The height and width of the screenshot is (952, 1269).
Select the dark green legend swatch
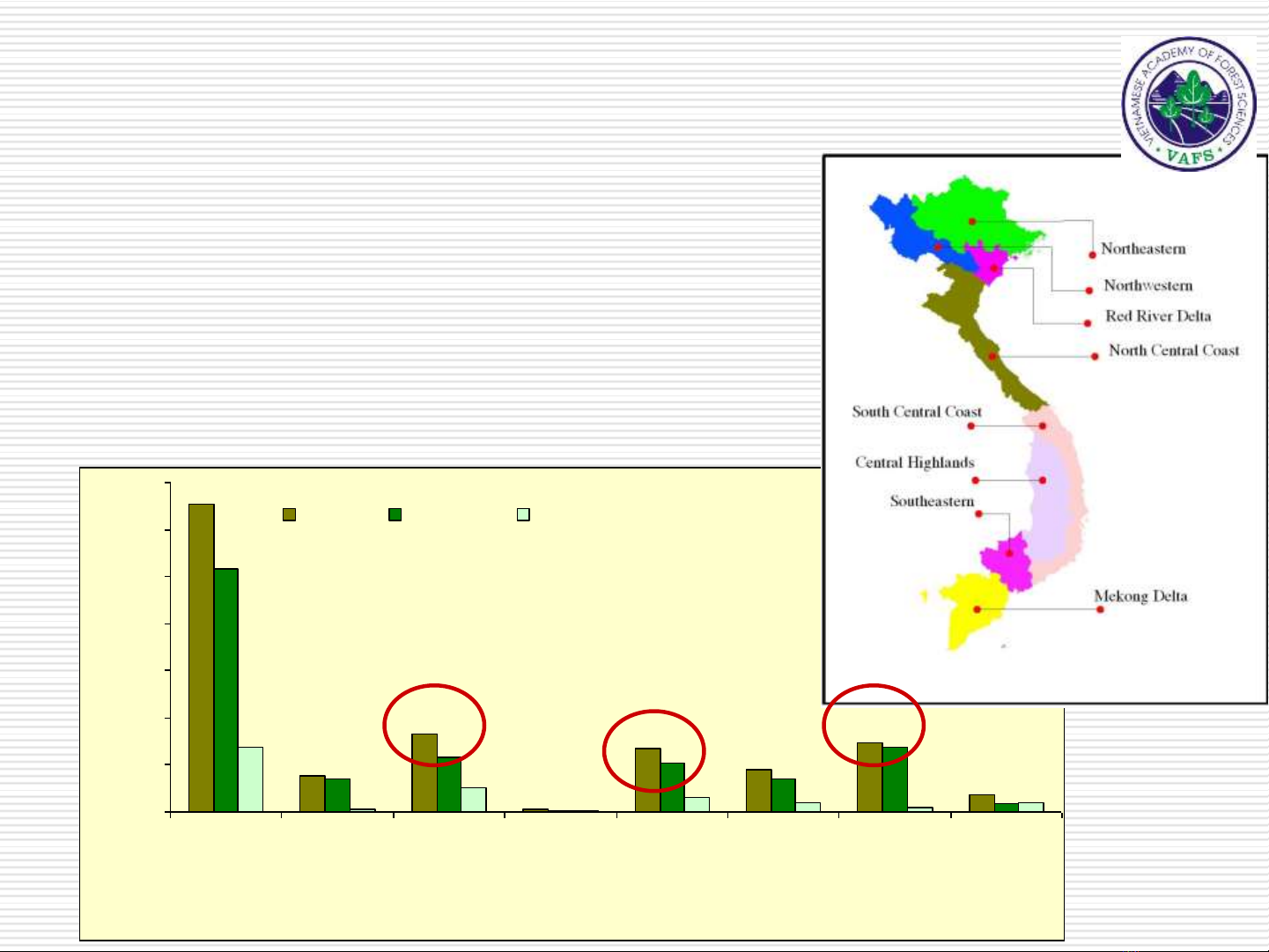pyautogui.click(x=395, y=514)
